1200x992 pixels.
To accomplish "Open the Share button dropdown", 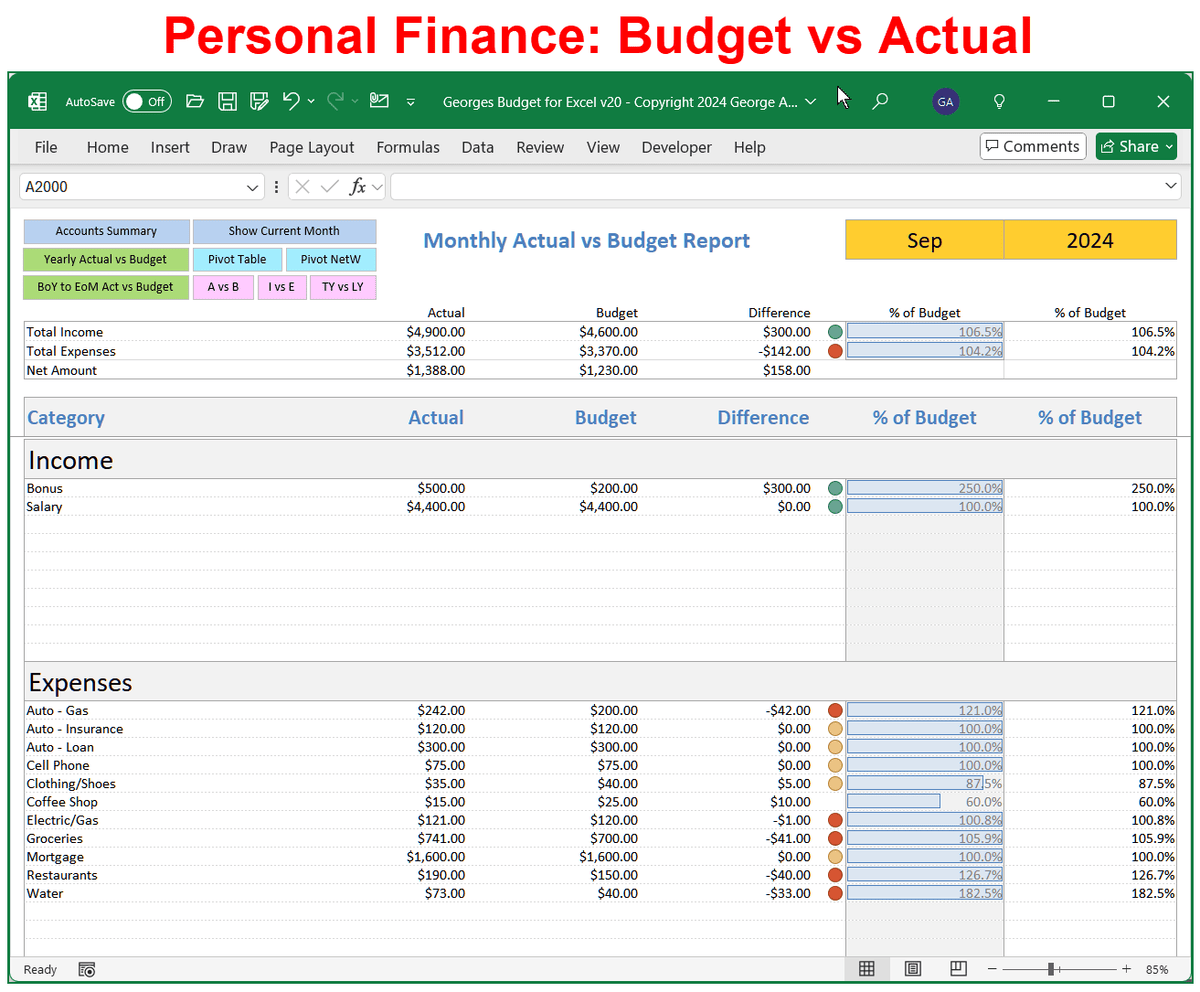I will click(1169, 147).
